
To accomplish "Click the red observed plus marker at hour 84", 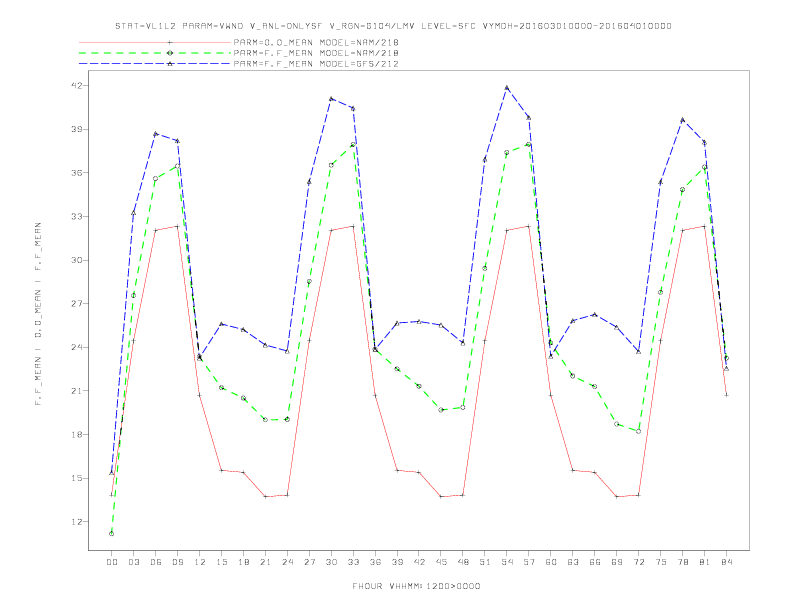I will pyautogui.click(x=726, y=395).
